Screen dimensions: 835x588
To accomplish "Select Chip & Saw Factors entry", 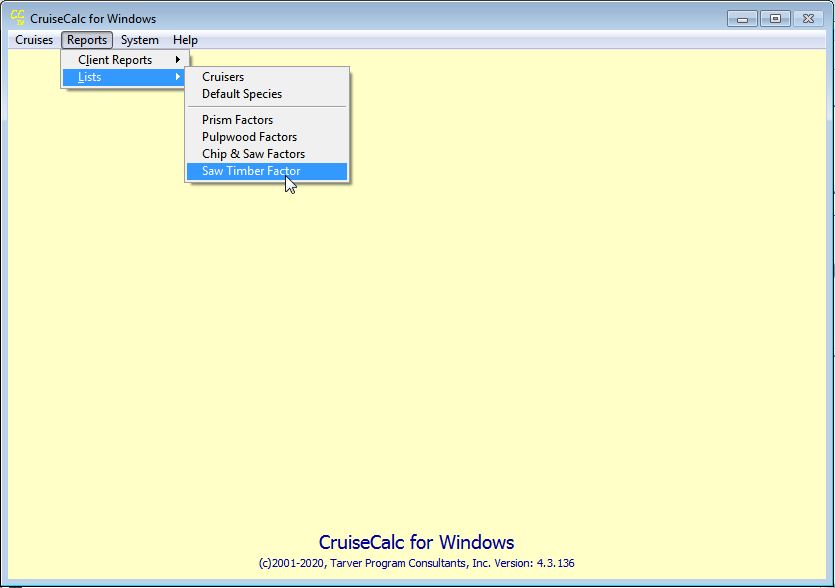I will point(267,154).
